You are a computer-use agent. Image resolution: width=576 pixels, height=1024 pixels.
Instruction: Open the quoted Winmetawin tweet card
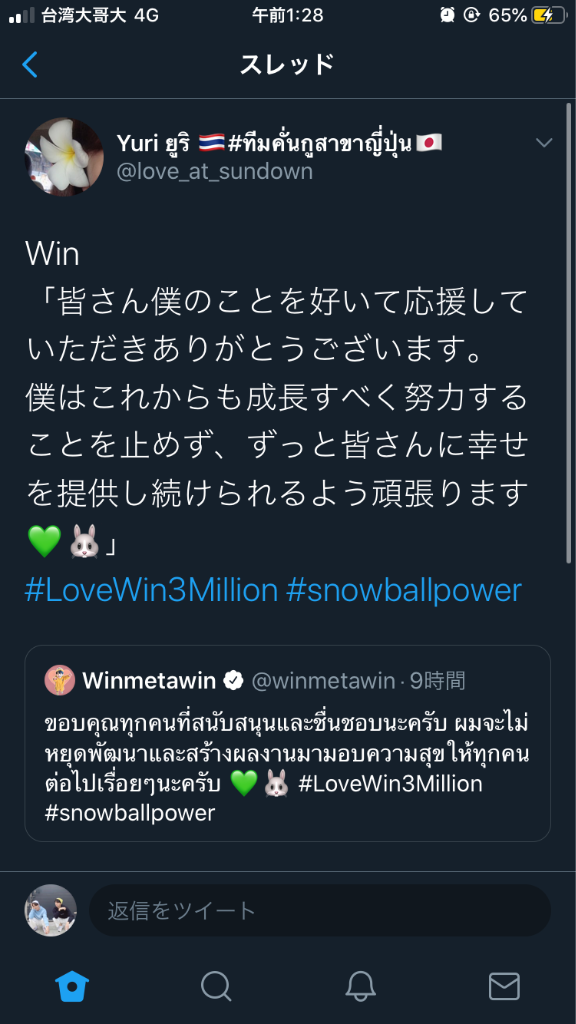(287, 743)
